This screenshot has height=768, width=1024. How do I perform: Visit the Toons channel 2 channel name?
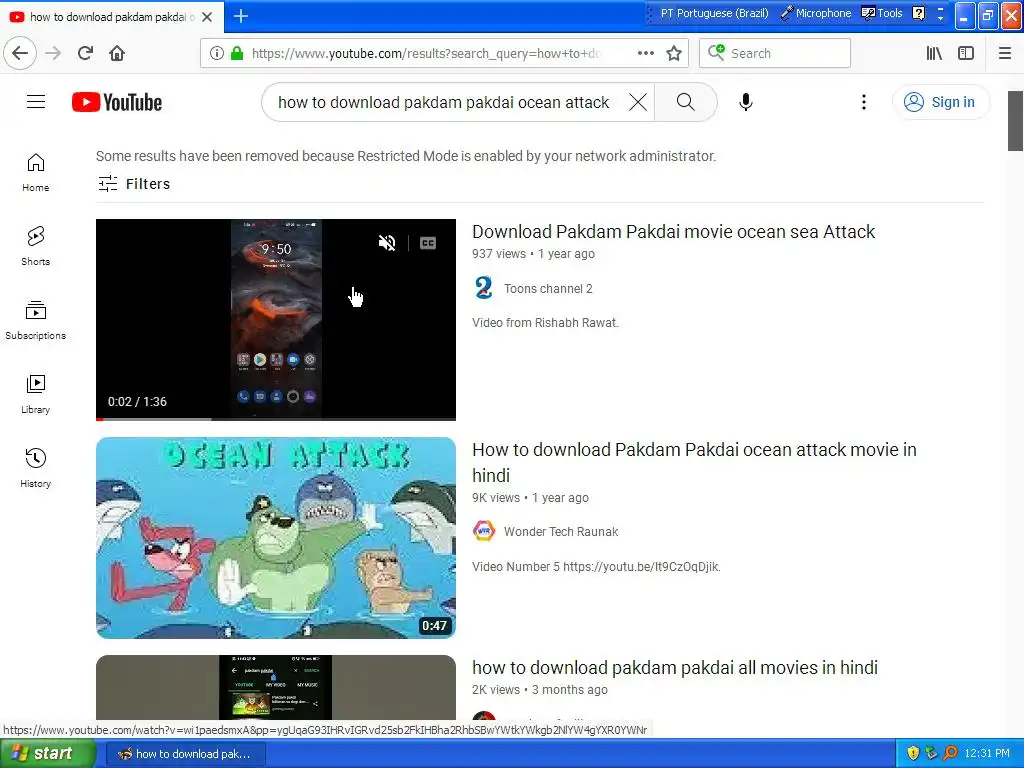point(548,289)
